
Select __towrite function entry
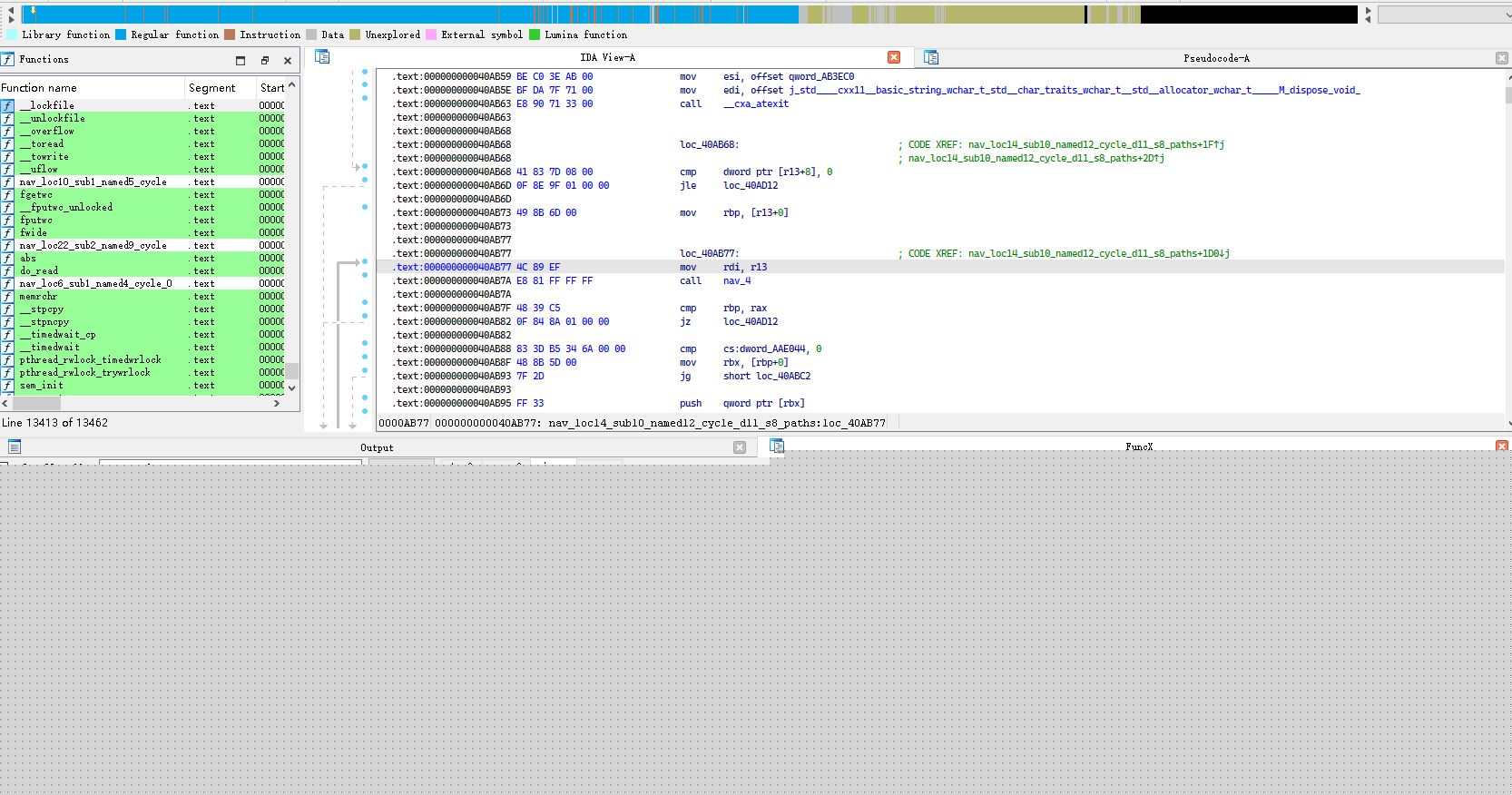pos(142,156)
